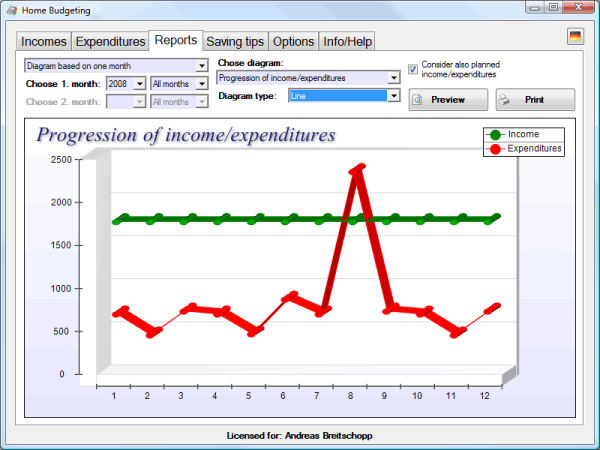Click the Preview button

(448, 100)
